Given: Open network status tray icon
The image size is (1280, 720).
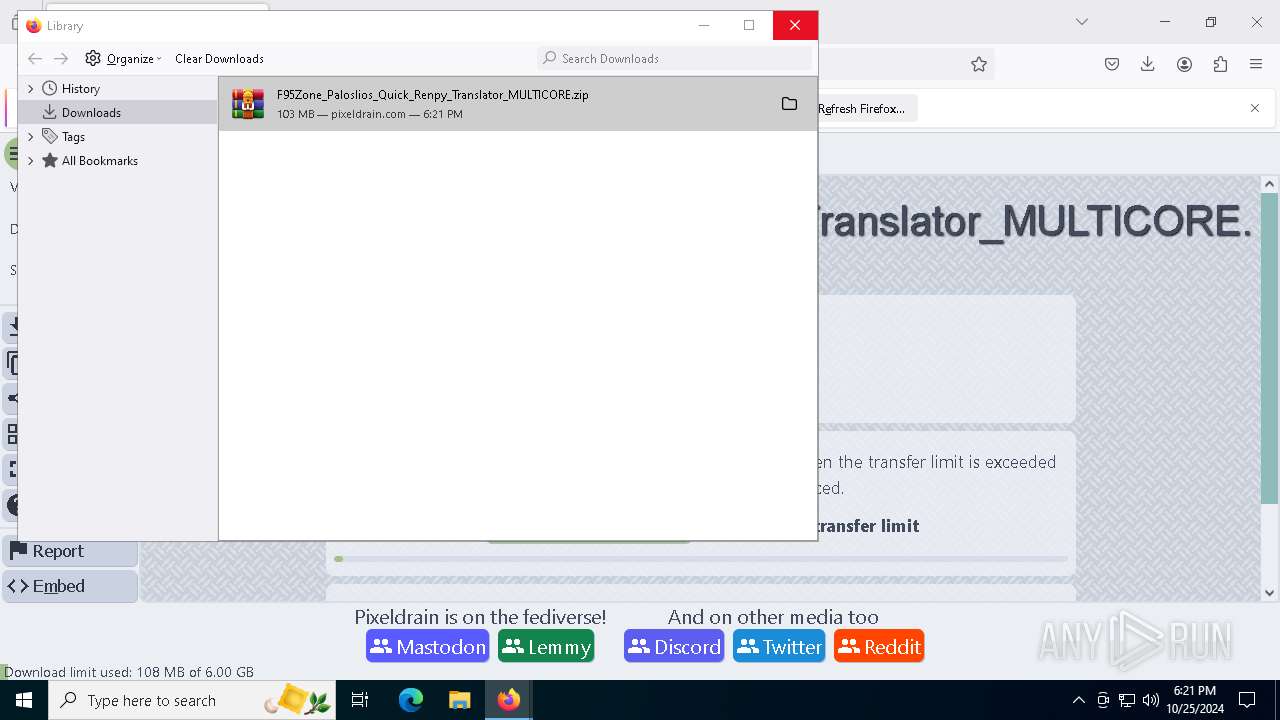Looking at the screenshot, I should tap(1127, 700).
